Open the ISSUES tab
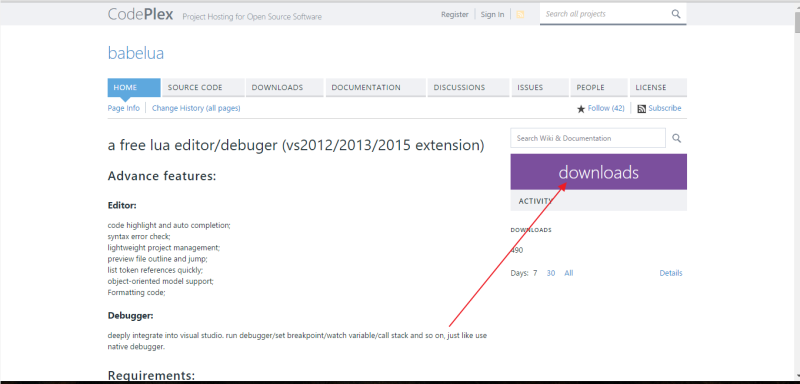Viewport: 800px width, 384px height. click(x=540, y=88)
